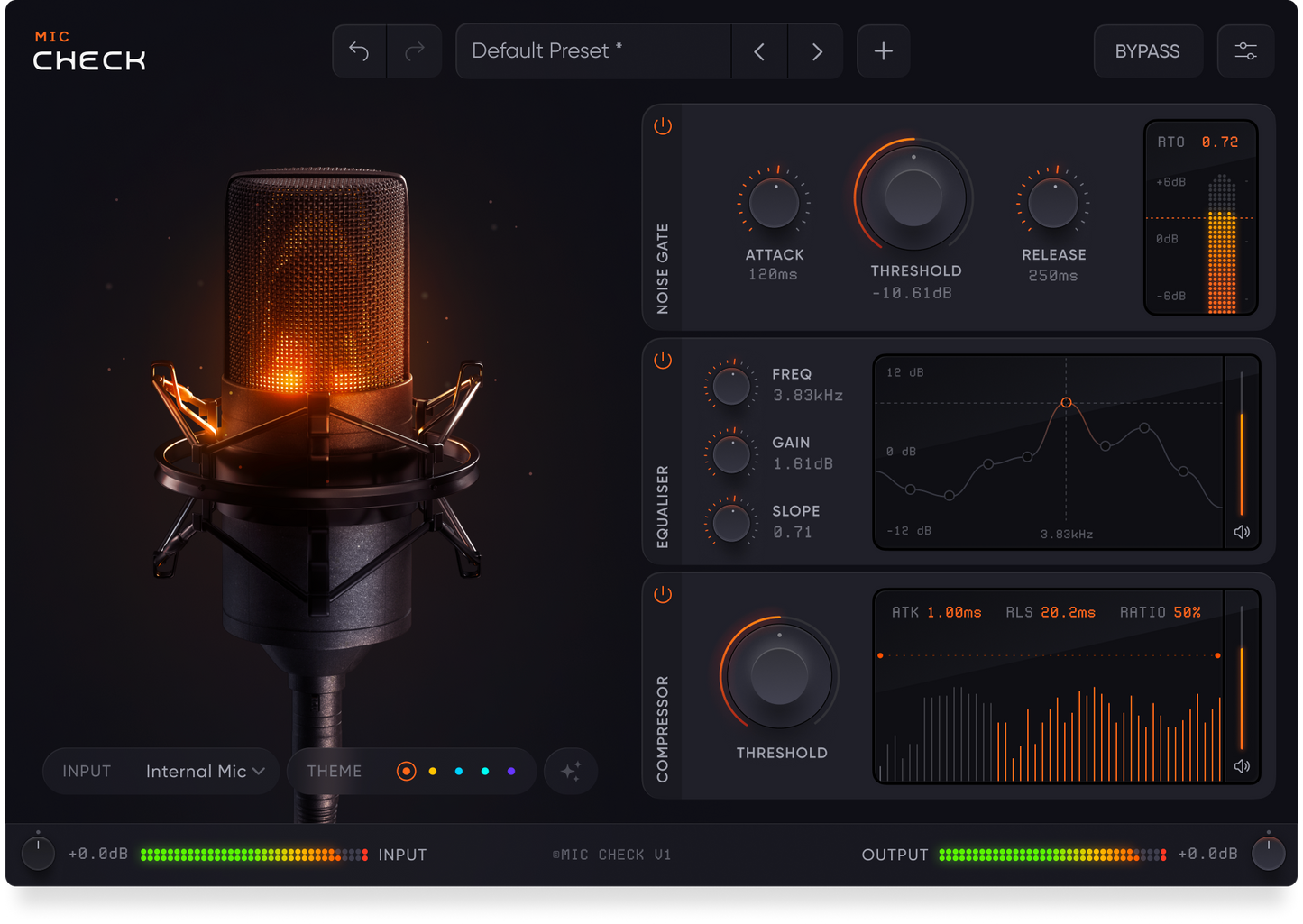Image resolution: width=1303 pixels, height=924 pixels.
Task: Click the input level meter bar
Action: tap(254, 855)
